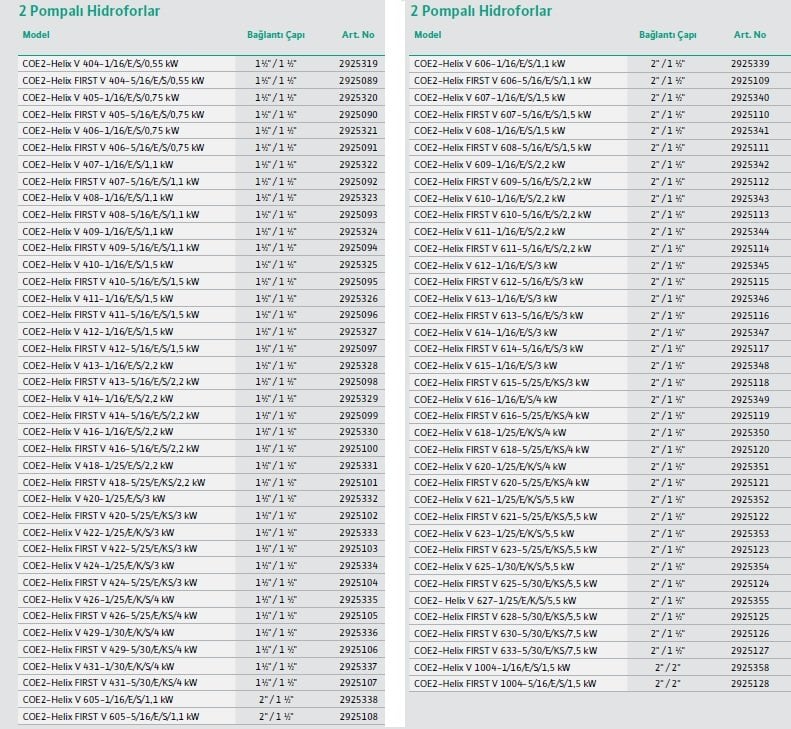Screen dimensions: 791x729
Task: Select row COE2- Helix V 627-1/25/E/K/S/5,5 kW
Action: click(600, 601)
